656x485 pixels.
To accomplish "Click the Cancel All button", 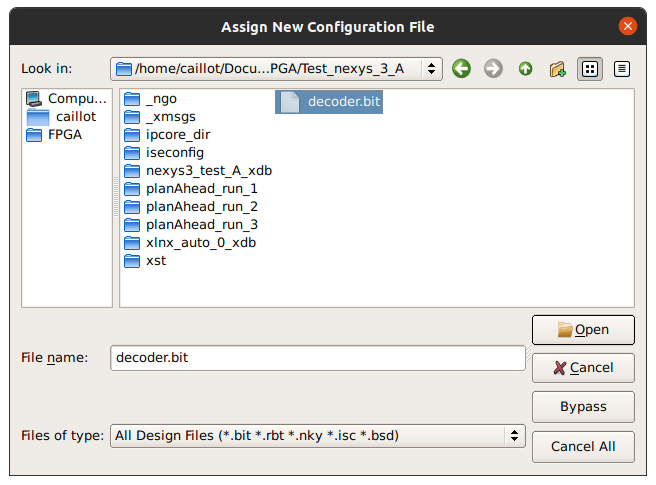I will 583,447.
